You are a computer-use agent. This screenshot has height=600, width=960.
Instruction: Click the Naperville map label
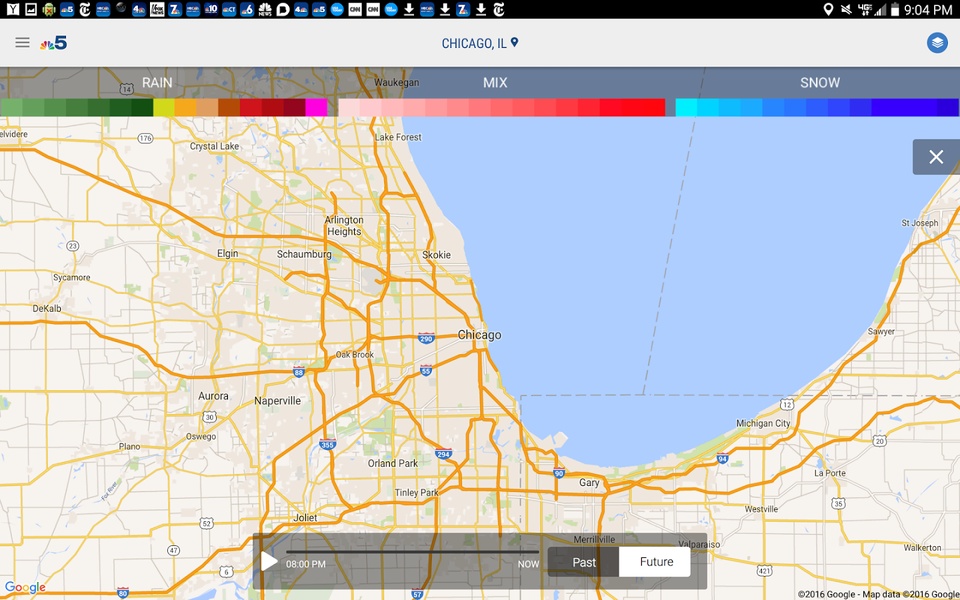(277, 401)
